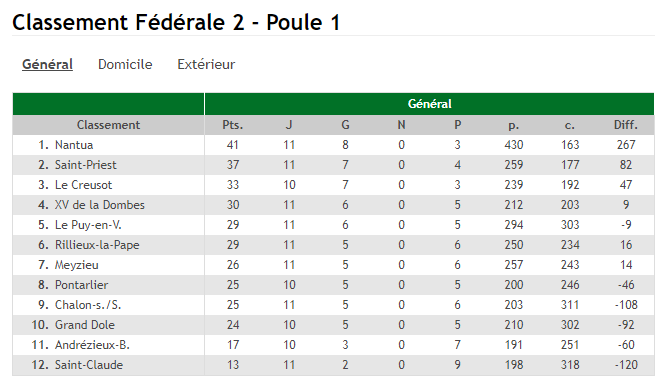671x390 pixels.
Task: Open Rillieux-la-Pape team entry
Action: pos(97,245)
